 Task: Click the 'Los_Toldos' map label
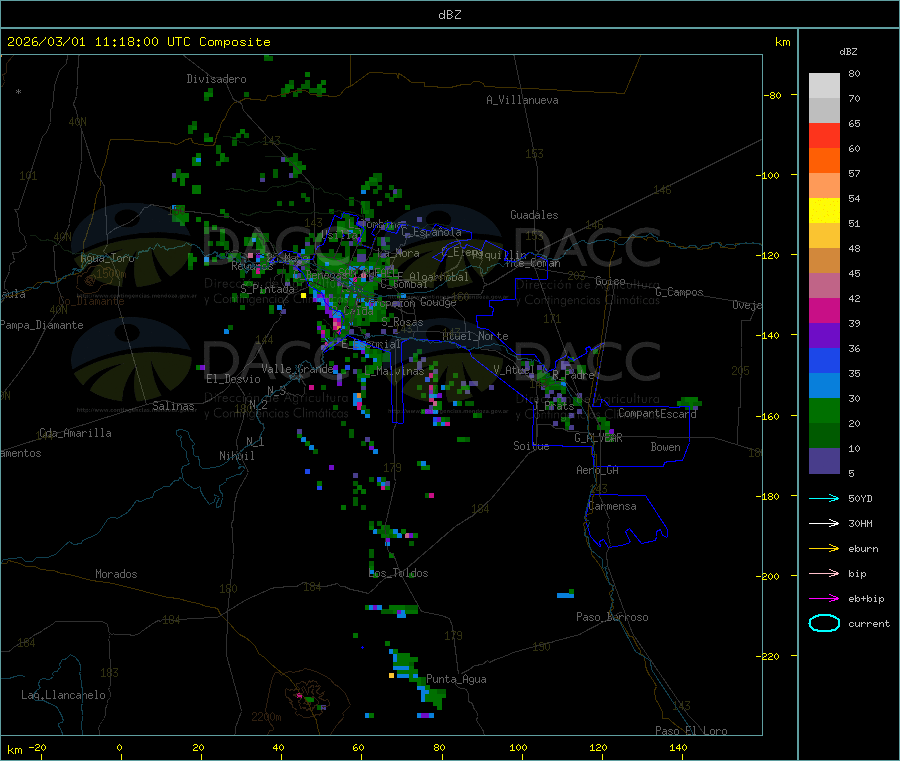click(398, 573)
